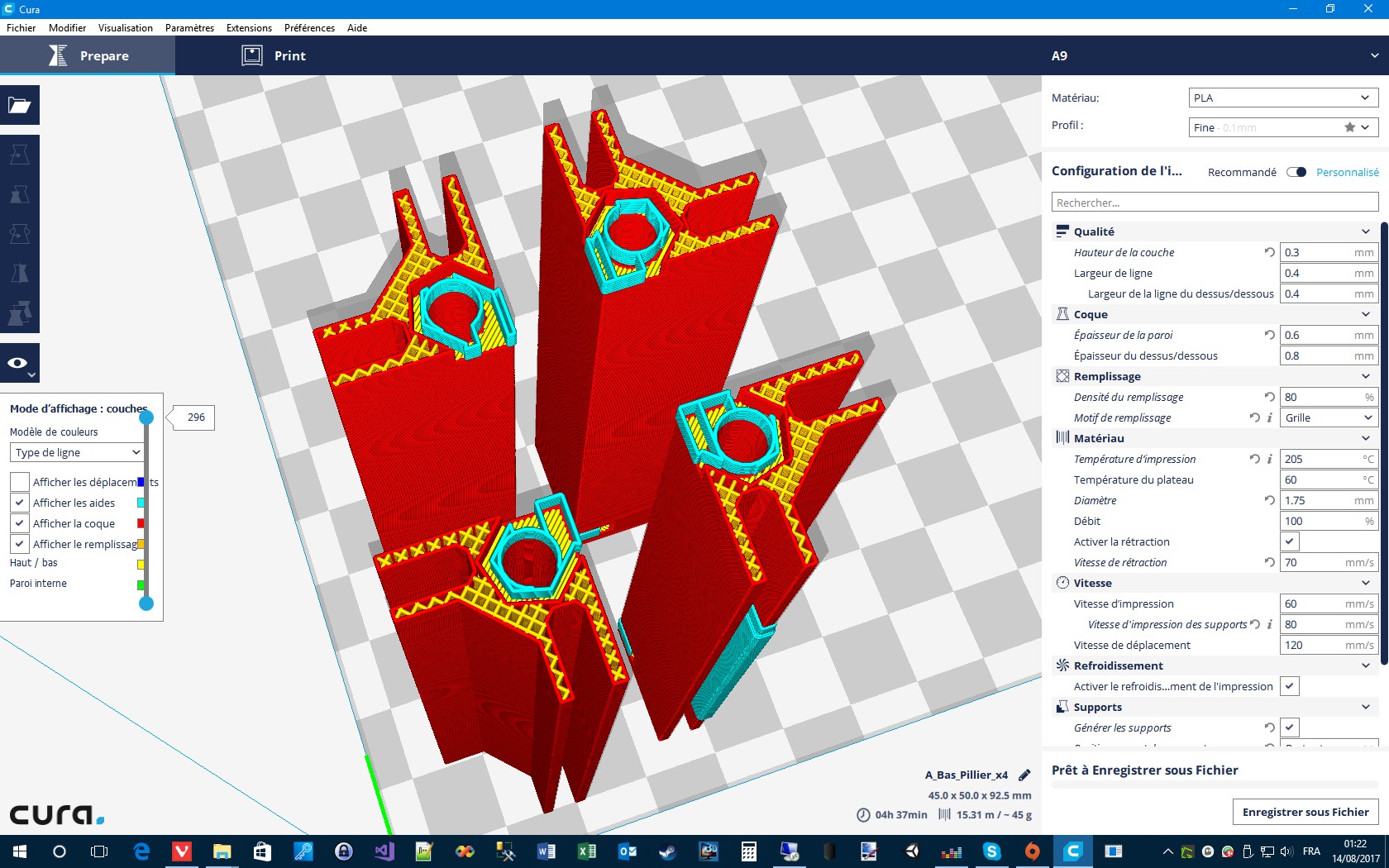Open Cura from the Windows taskbar
The height and width of the screenshot is (868, 1389).
click(1073, 851)
